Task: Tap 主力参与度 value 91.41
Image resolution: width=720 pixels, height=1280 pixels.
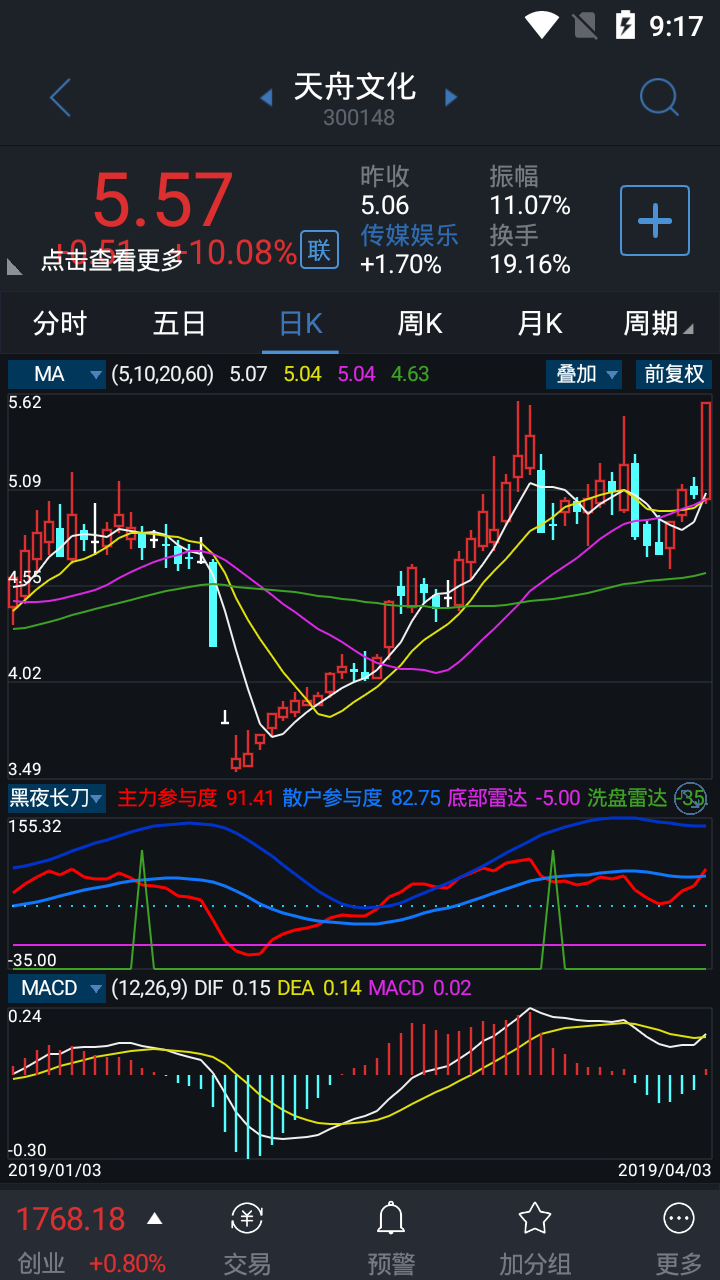Action: click(x=250, y=798)
